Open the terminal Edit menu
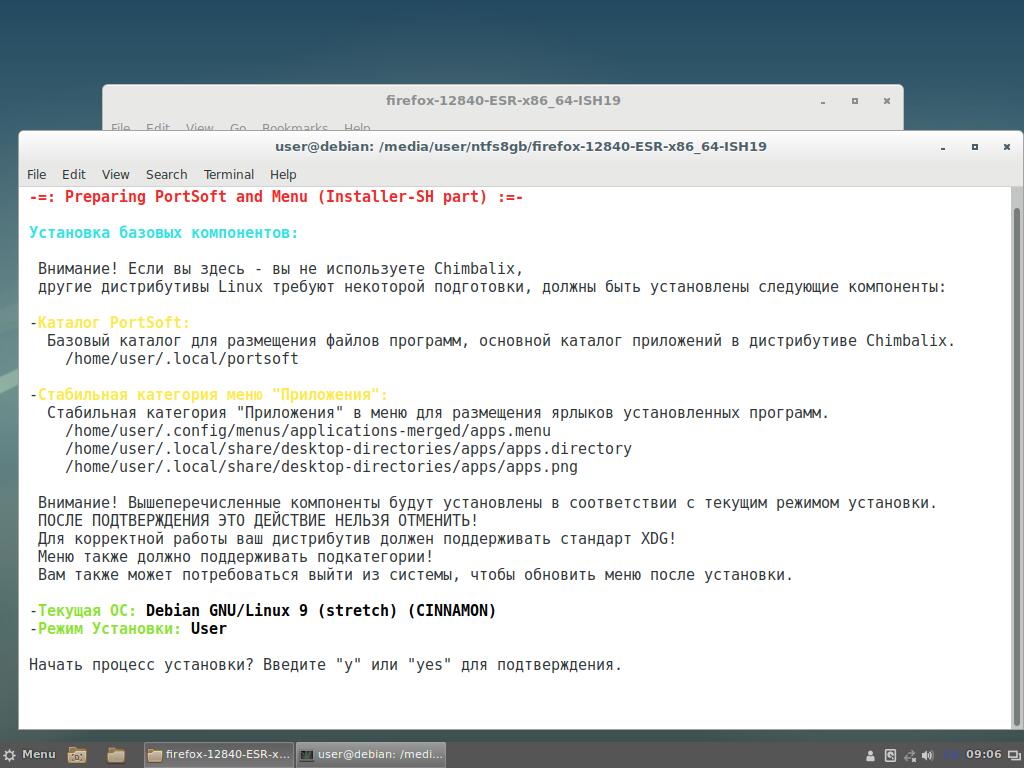Screen dimensions: 1024x768 pos(74,174)
